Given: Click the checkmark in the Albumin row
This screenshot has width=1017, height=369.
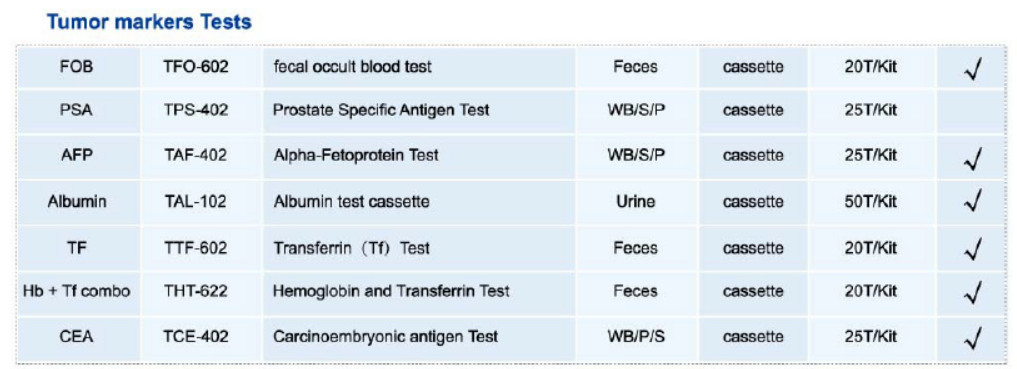Looking at the screenshot, I should [x=972, y=202].
